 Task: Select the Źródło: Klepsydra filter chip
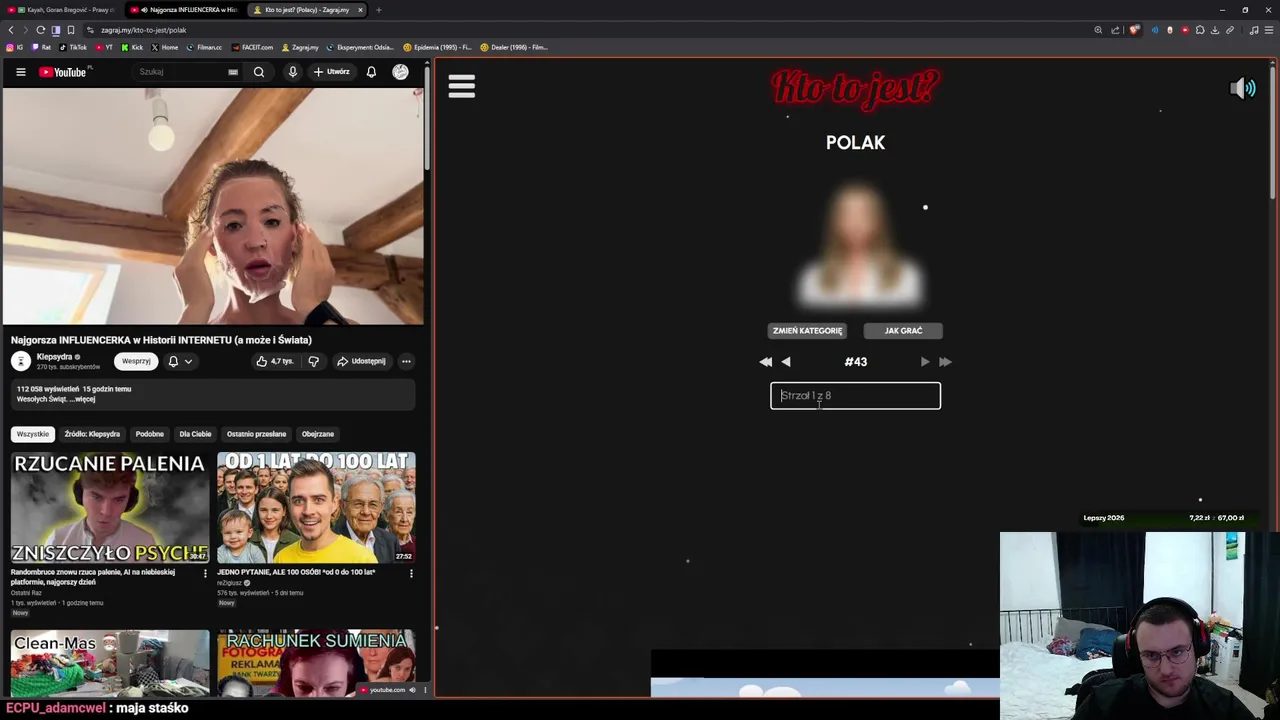click(x=92, y=434)
